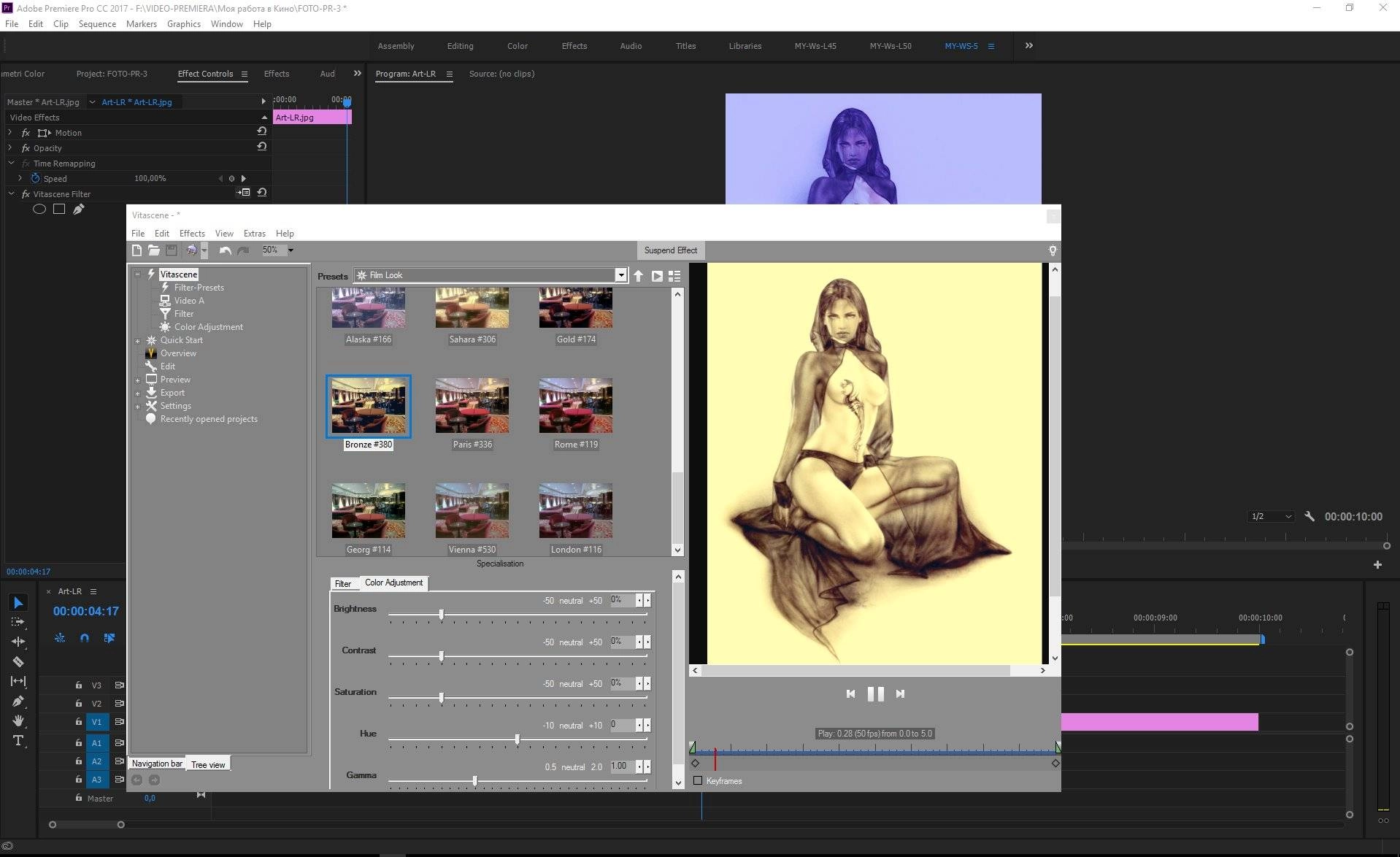Open the Effects menu in Vitascene
Screen dimensions: 1400x857
click(192, 234)
